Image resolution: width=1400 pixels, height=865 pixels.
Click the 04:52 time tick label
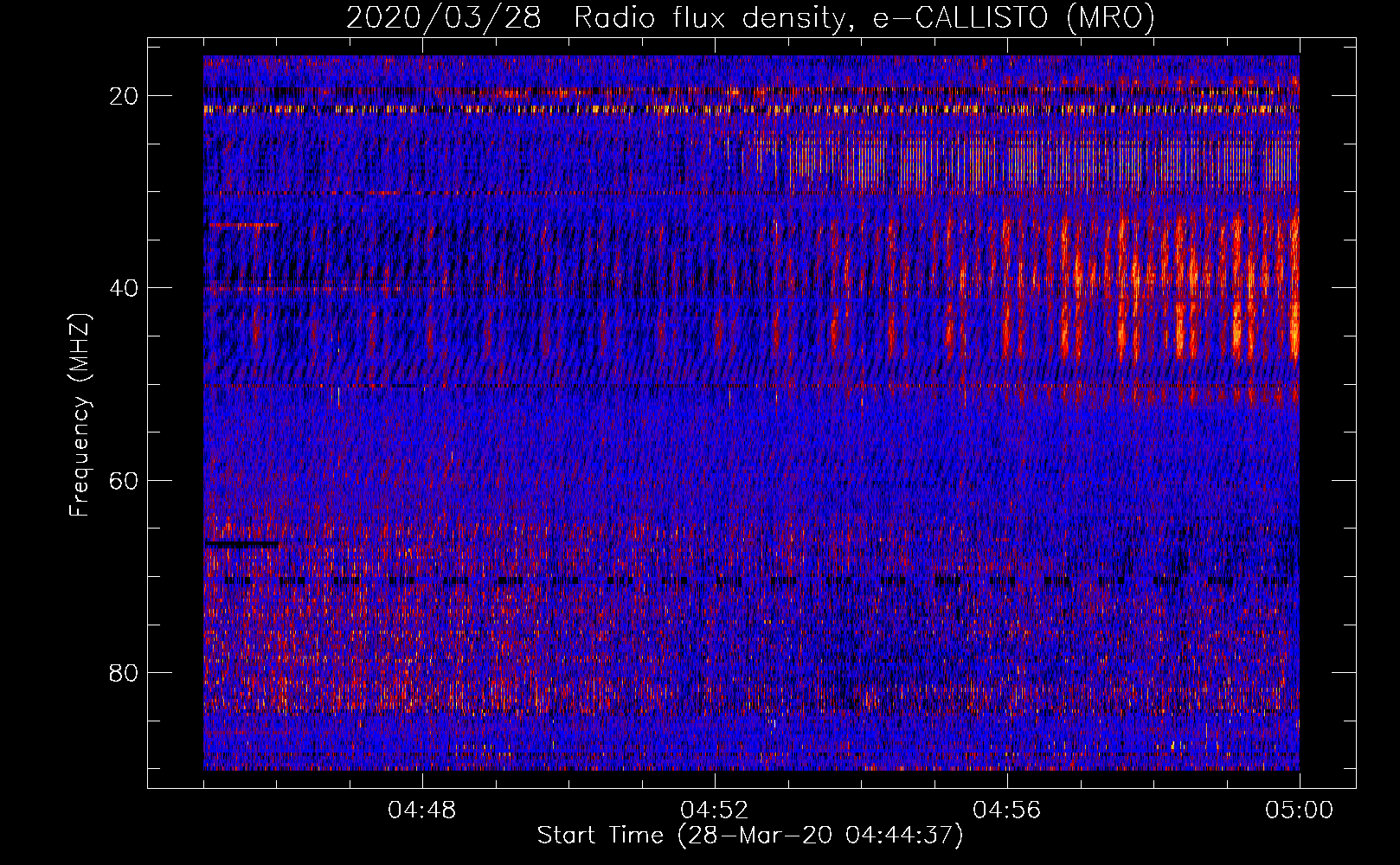coord(715,811)
